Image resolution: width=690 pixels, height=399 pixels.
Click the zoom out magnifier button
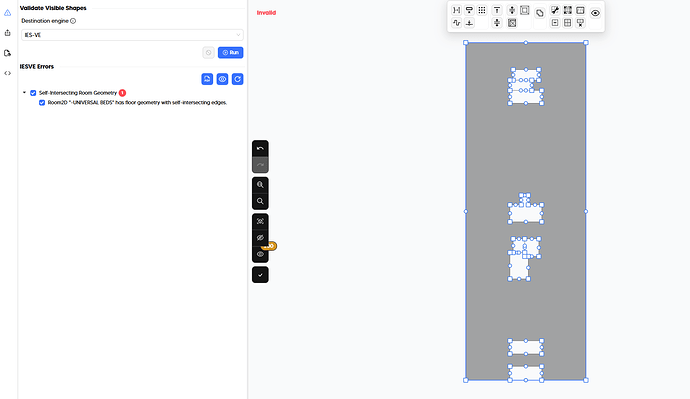[260, 201]
